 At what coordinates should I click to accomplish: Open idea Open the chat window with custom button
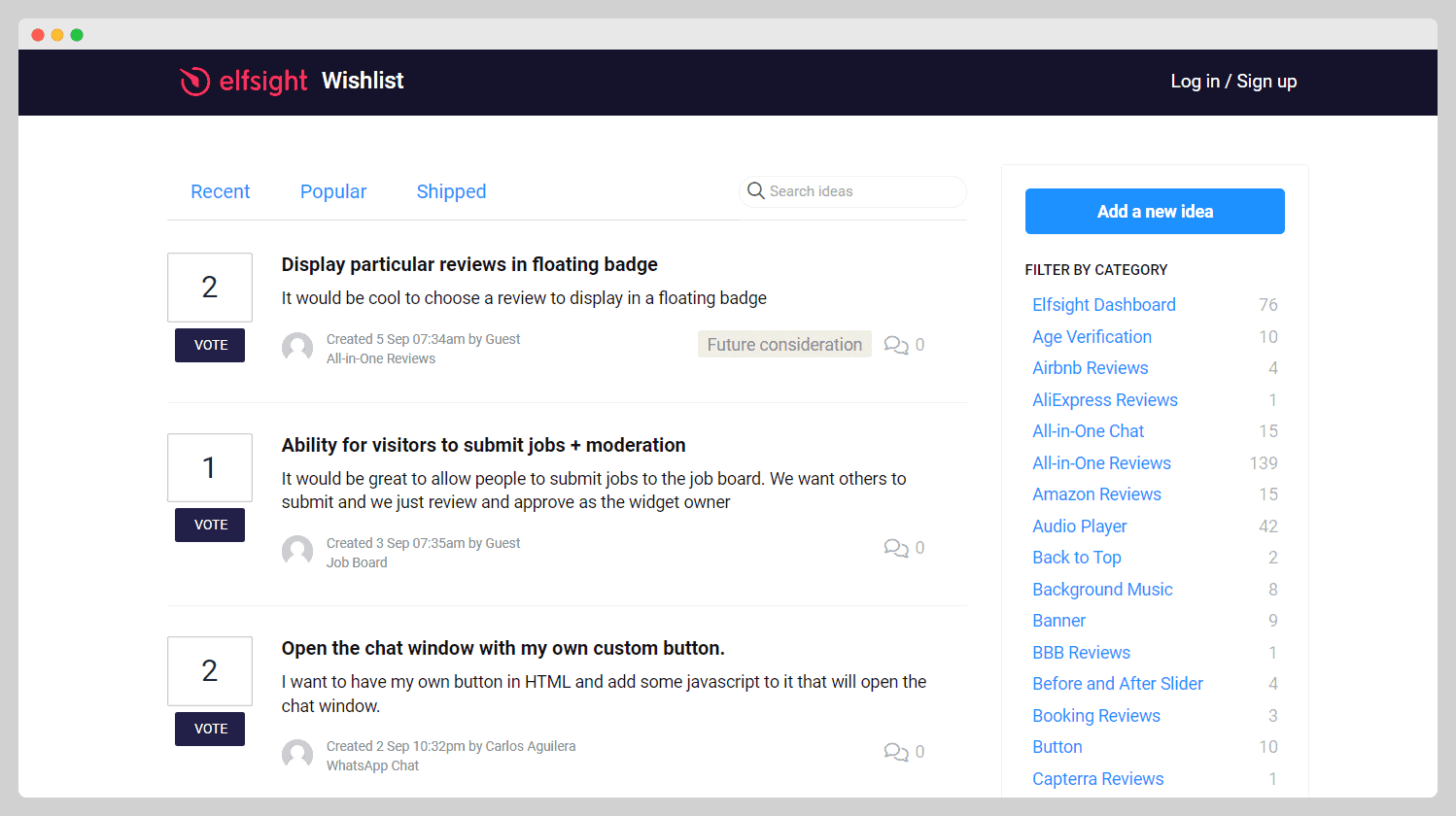503,648
